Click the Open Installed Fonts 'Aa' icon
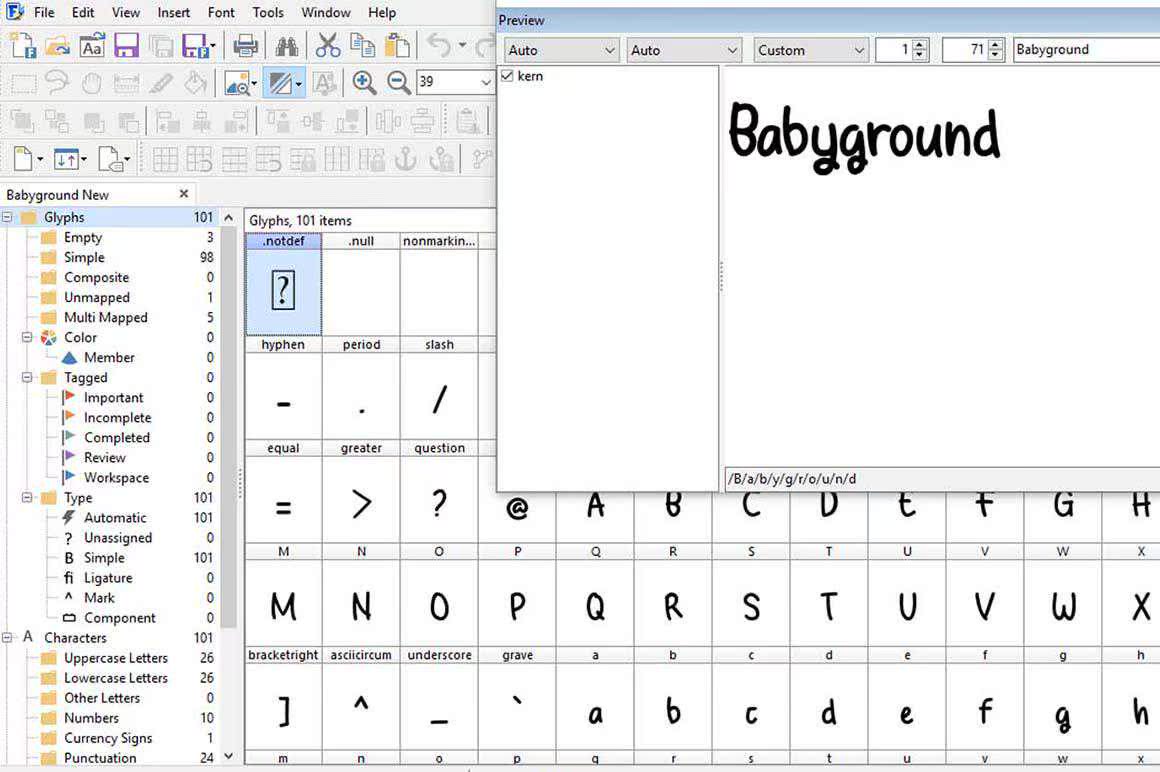This screenshot has width=1160, height=772. [x=92, y=47]
